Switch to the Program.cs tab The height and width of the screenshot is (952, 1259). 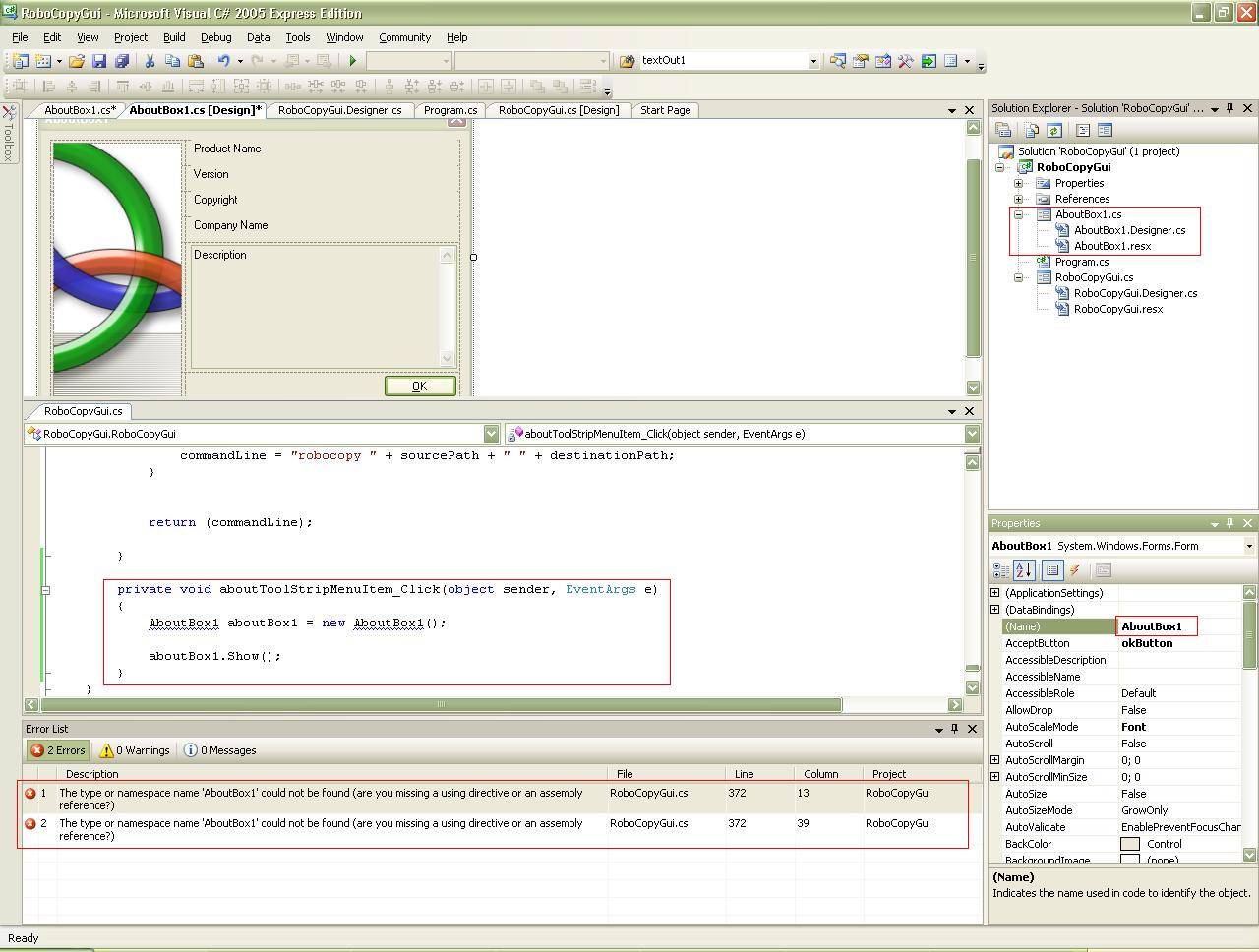pos(450,110)
